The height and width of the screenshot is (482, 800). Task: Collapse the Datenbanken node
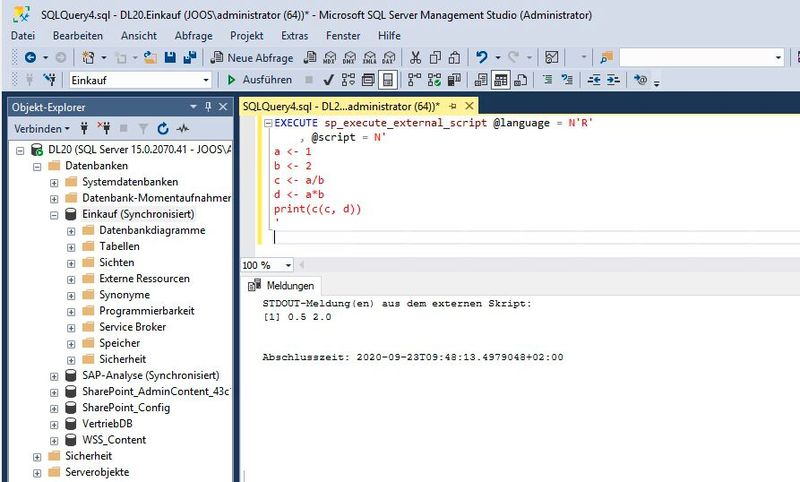coord(37,167)
